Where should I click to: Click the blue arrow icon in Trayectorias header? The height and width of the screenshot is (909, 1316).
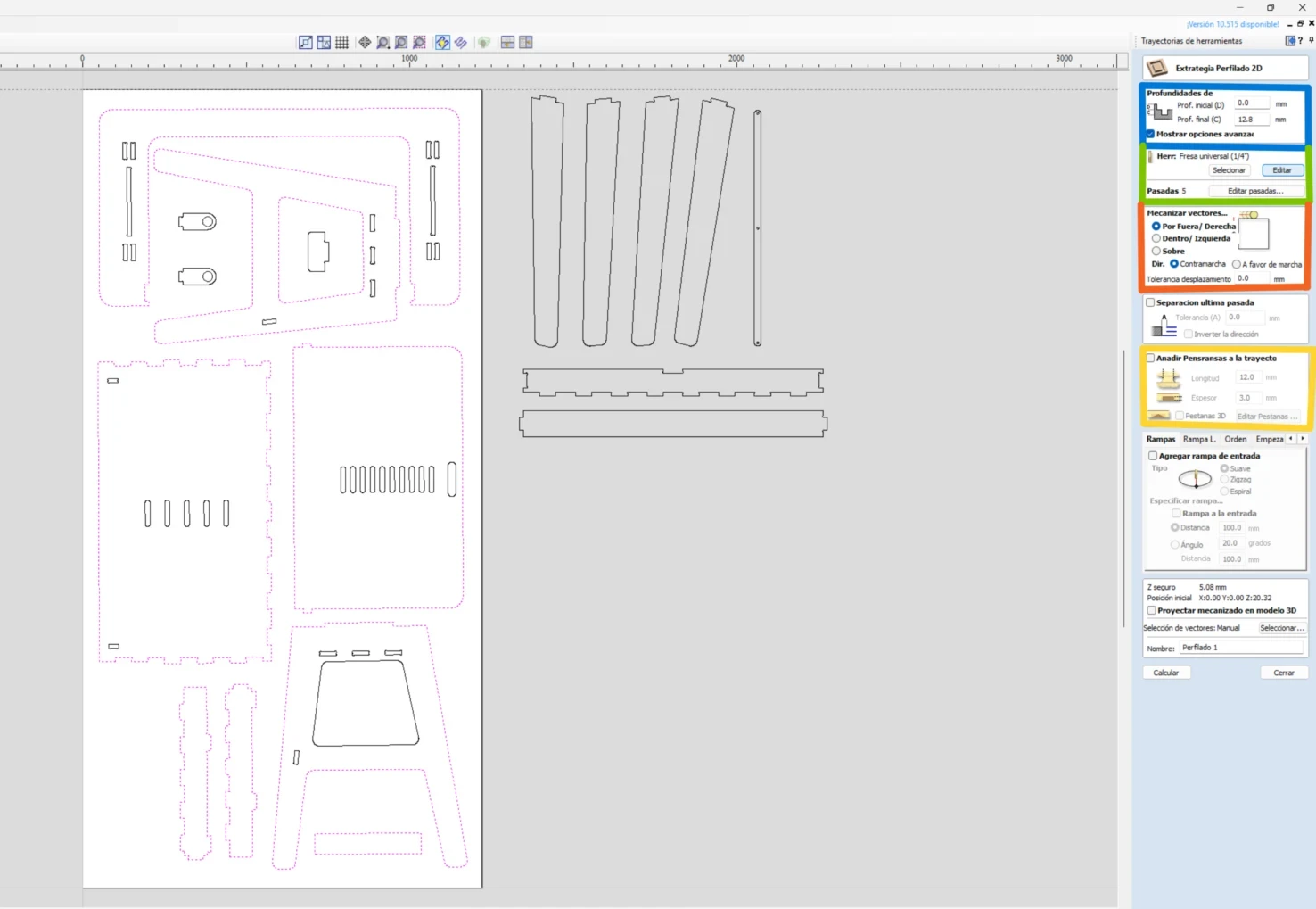click(1290, 40)
